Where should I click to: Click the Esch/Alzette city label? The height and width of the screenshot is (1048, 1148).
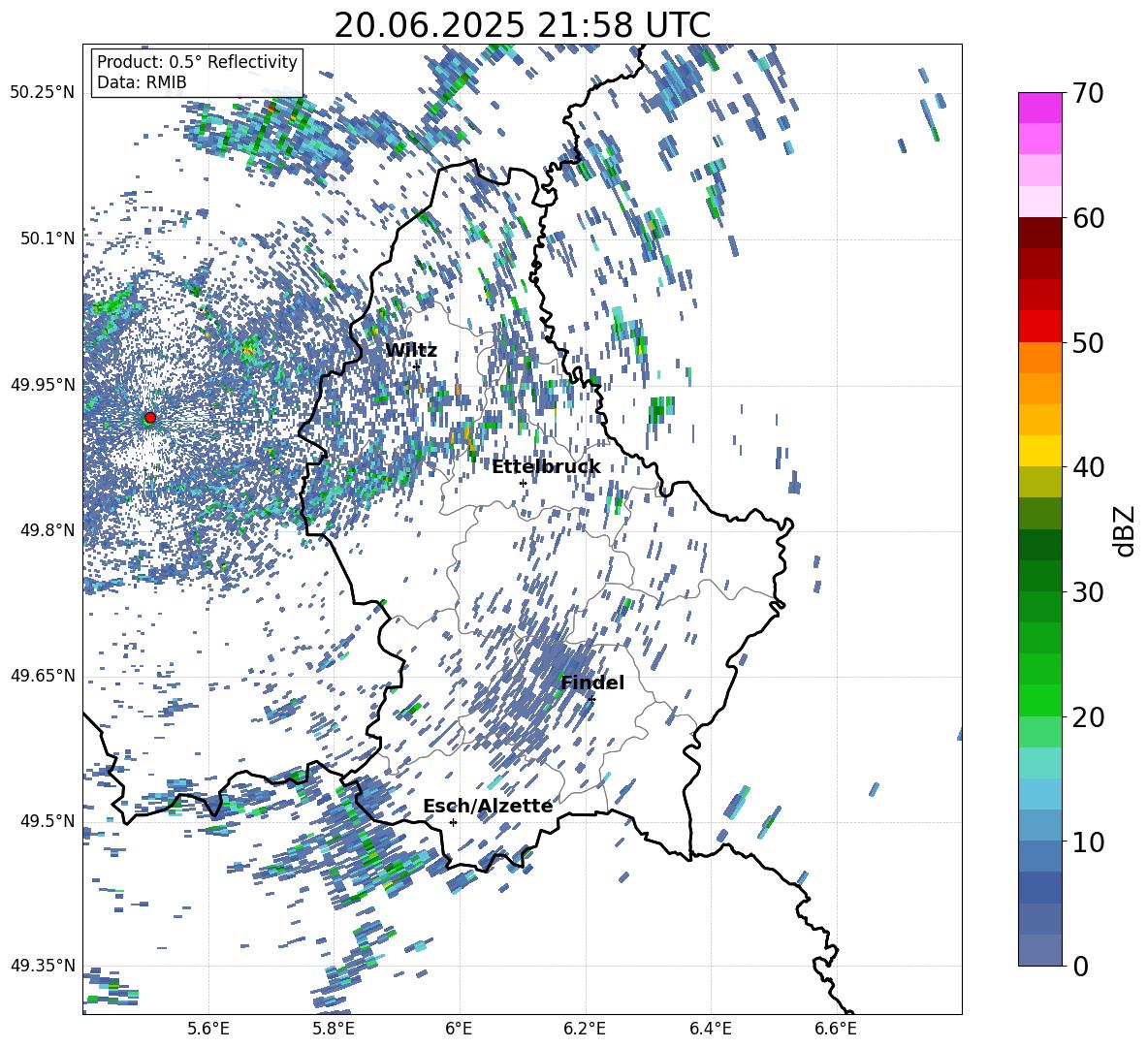point(488,806)
